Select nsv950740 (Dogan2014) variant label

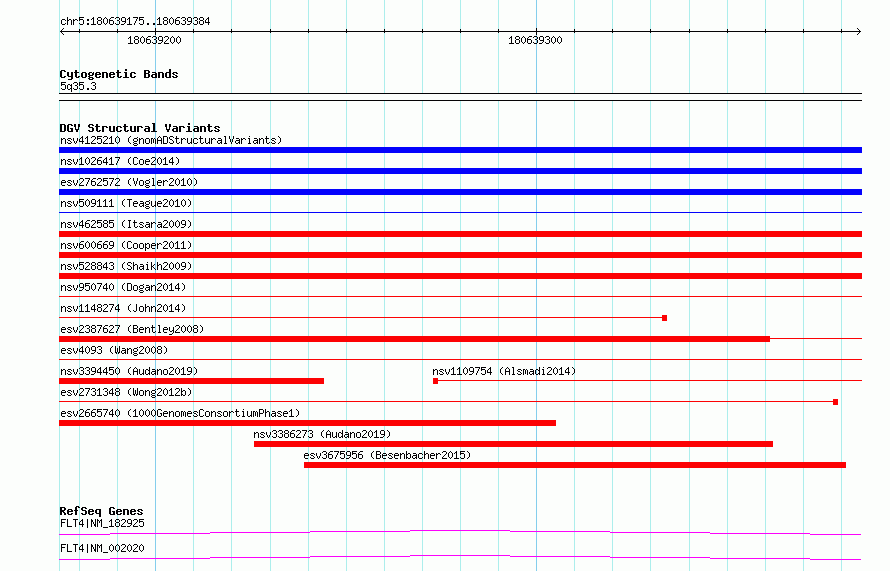click(x=123, y=287)
